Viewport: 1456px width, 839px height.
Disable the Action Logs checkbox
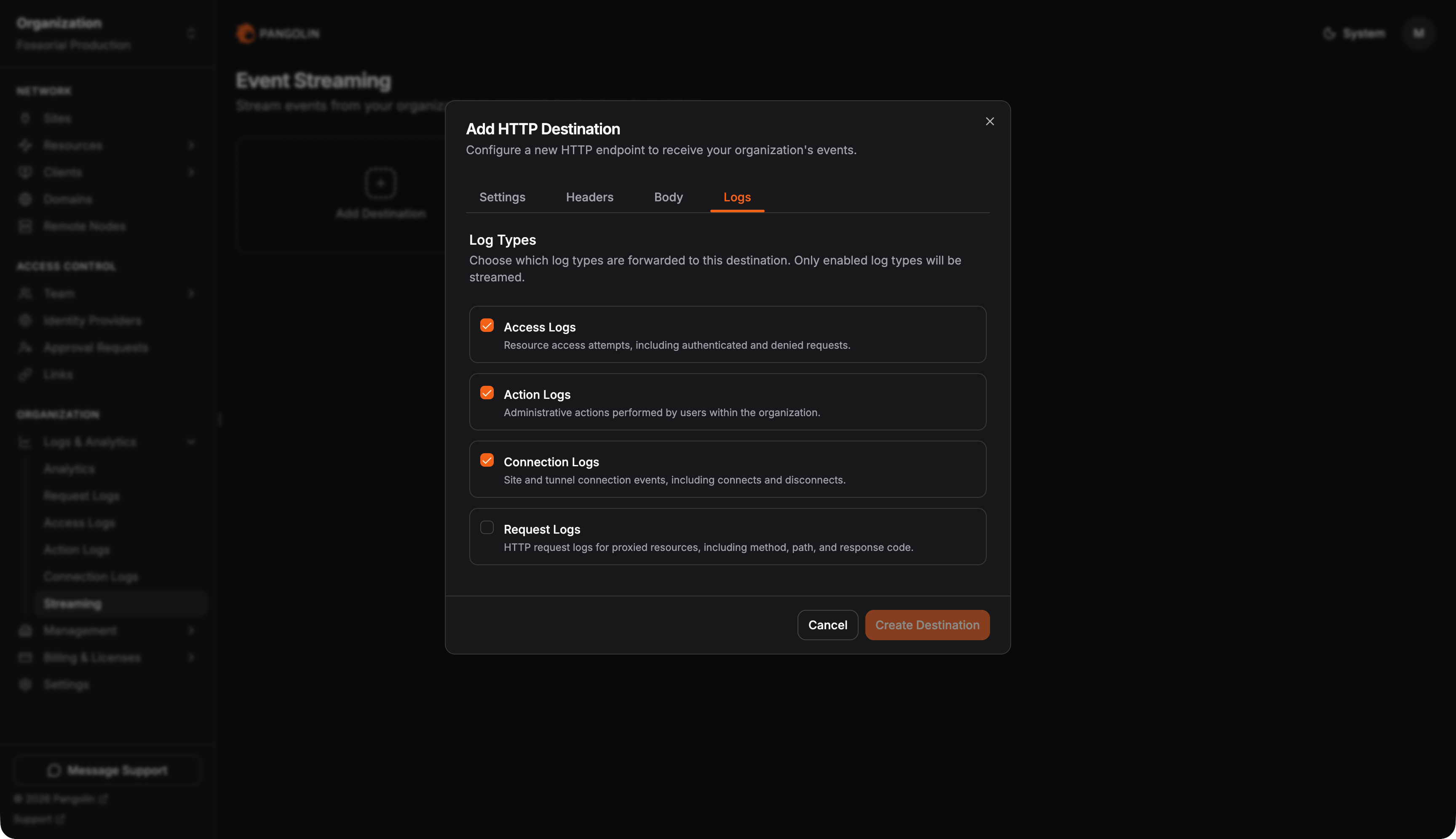(487, 393)
